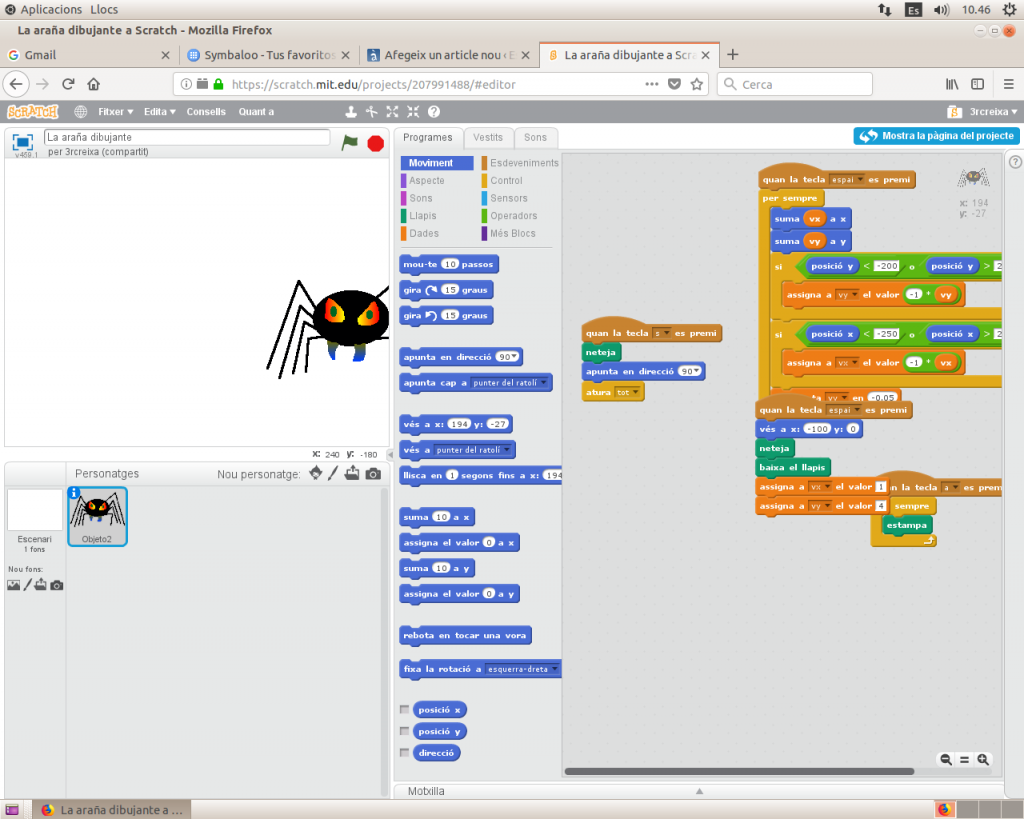Expand the Motxilla backpack panel

click(x=700, y=791)
